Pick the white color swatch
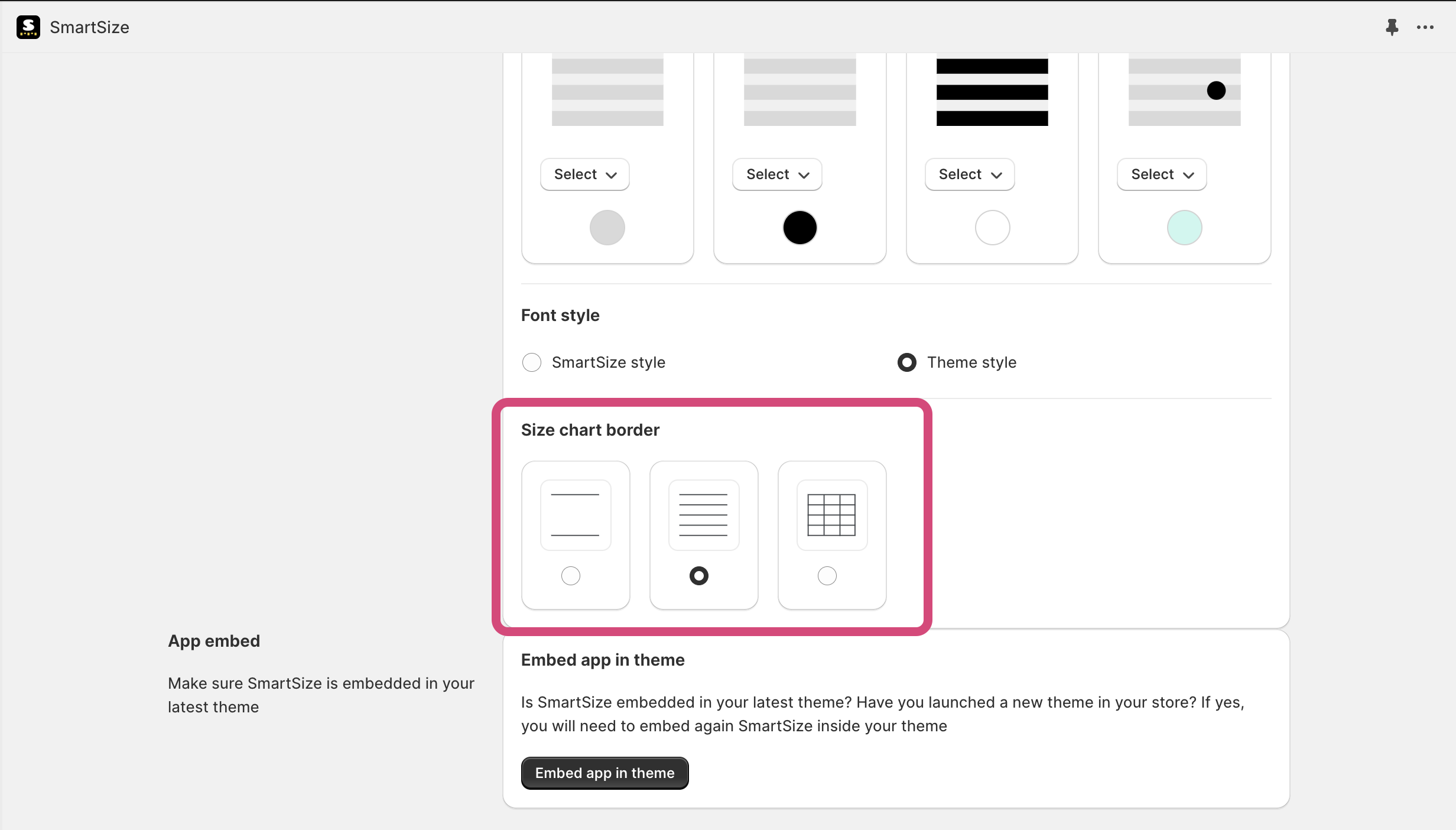 [x=992, y=228]
